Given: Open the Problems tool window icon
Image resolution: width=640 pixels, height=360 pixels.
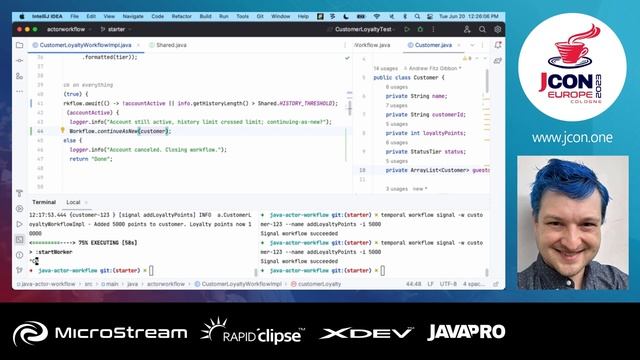Looking at the screenshot, I should point(19,255).
